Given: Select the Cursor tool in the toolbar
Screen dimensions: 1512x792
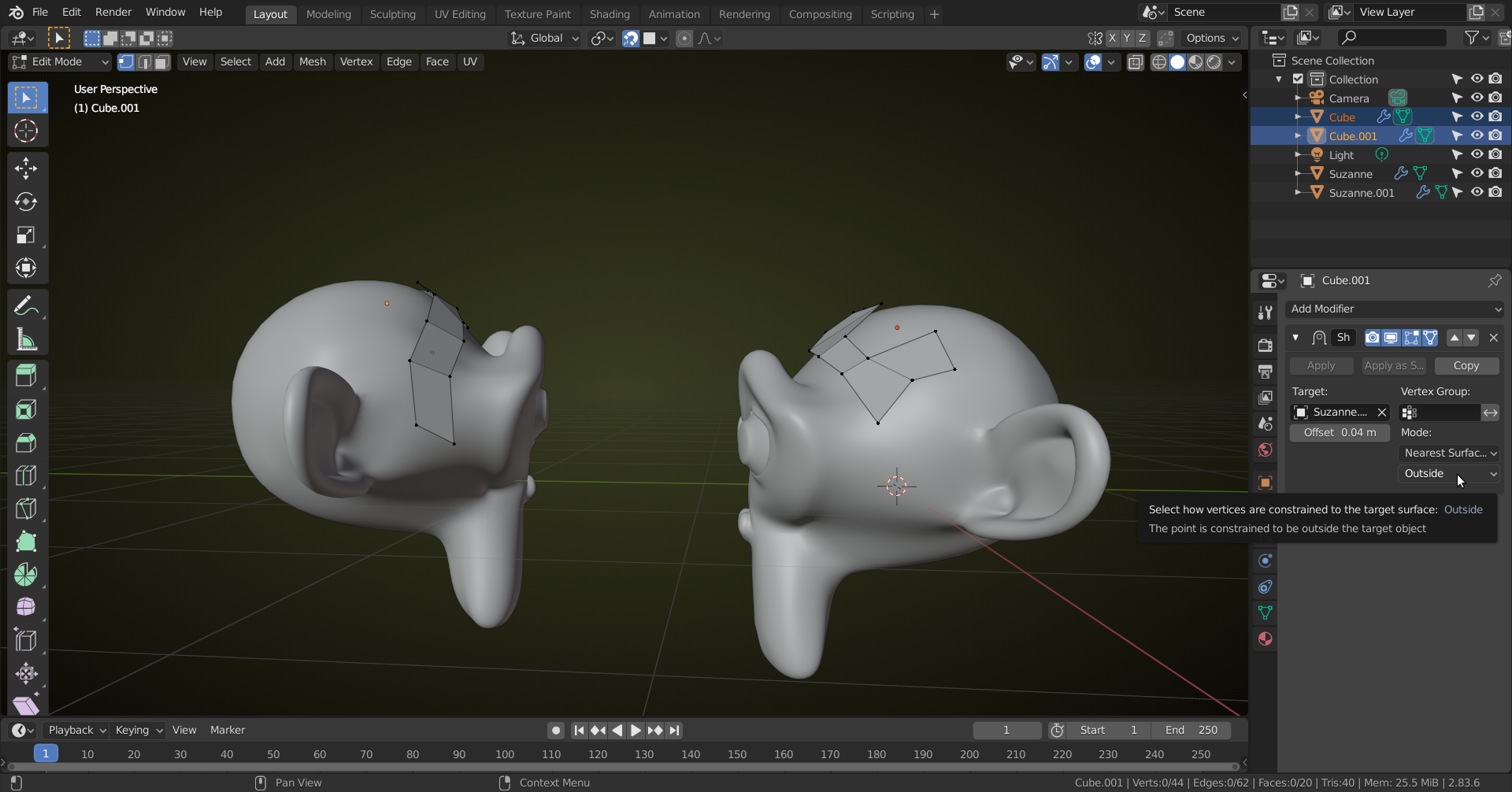Looking at the screenshot, I should click(x=26, y=131).
